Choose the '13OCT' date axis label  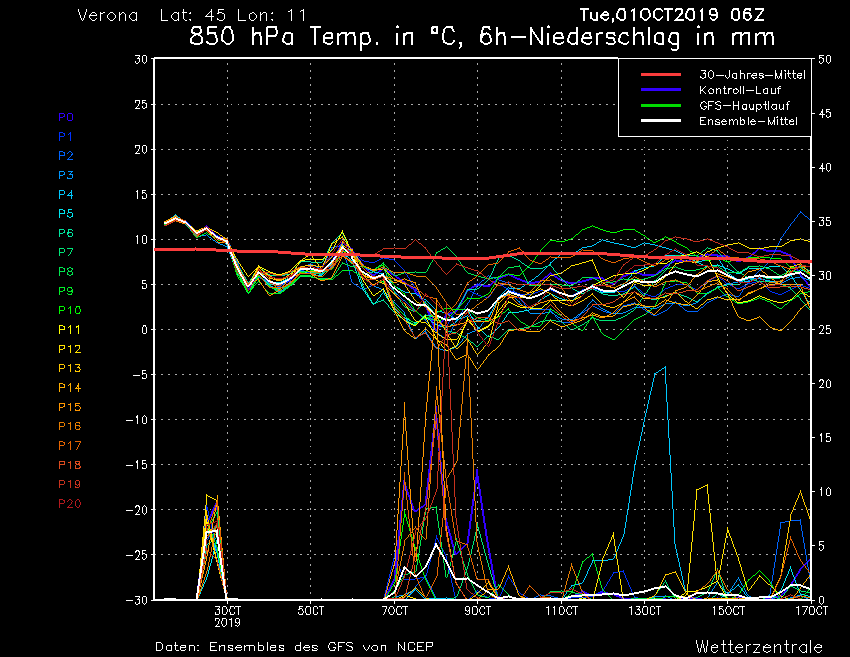pyautogui.click(x=645, y=611)
